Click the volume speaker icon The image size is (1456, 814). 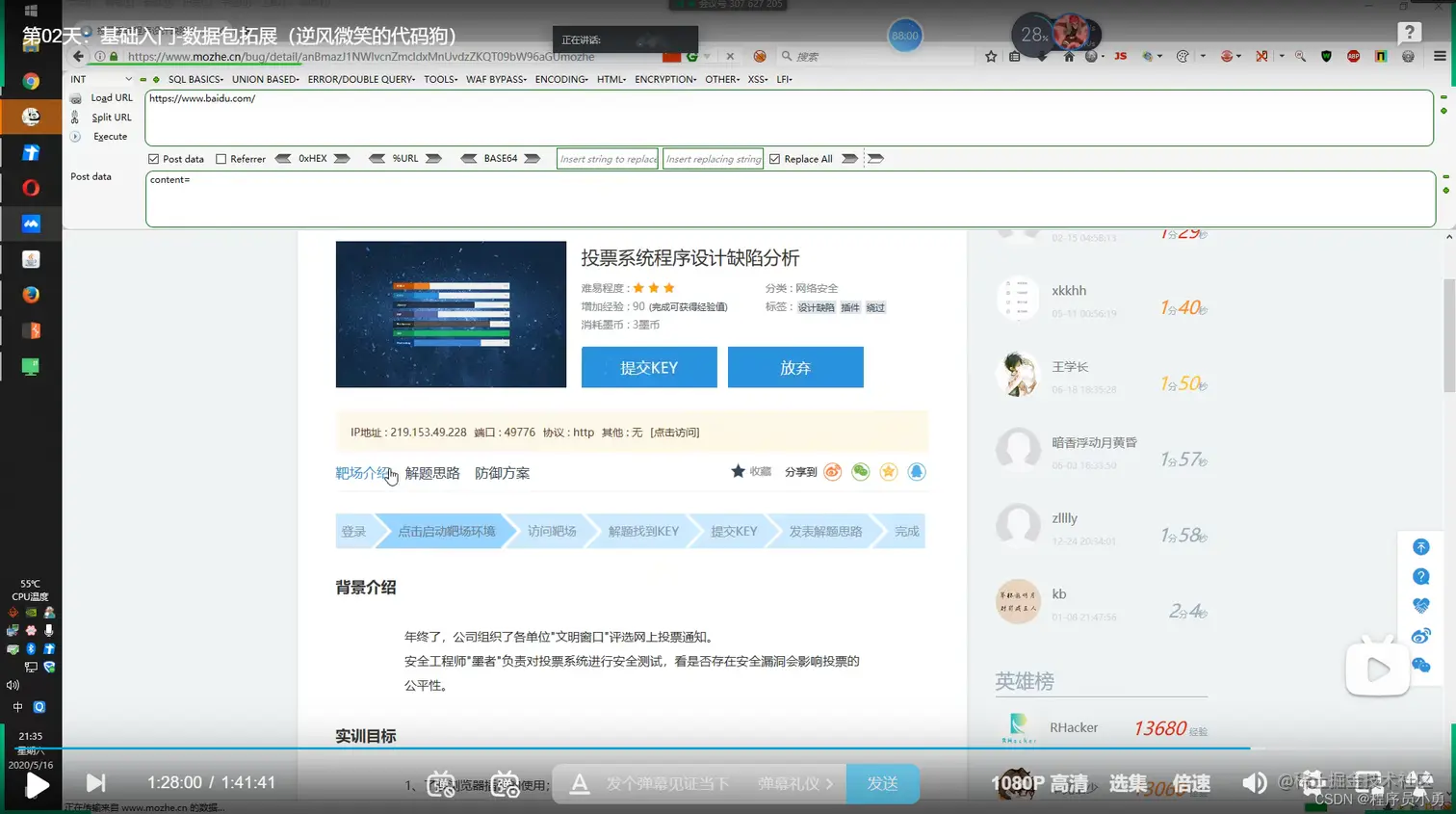pyautogui.click(x=1254, y=783)
